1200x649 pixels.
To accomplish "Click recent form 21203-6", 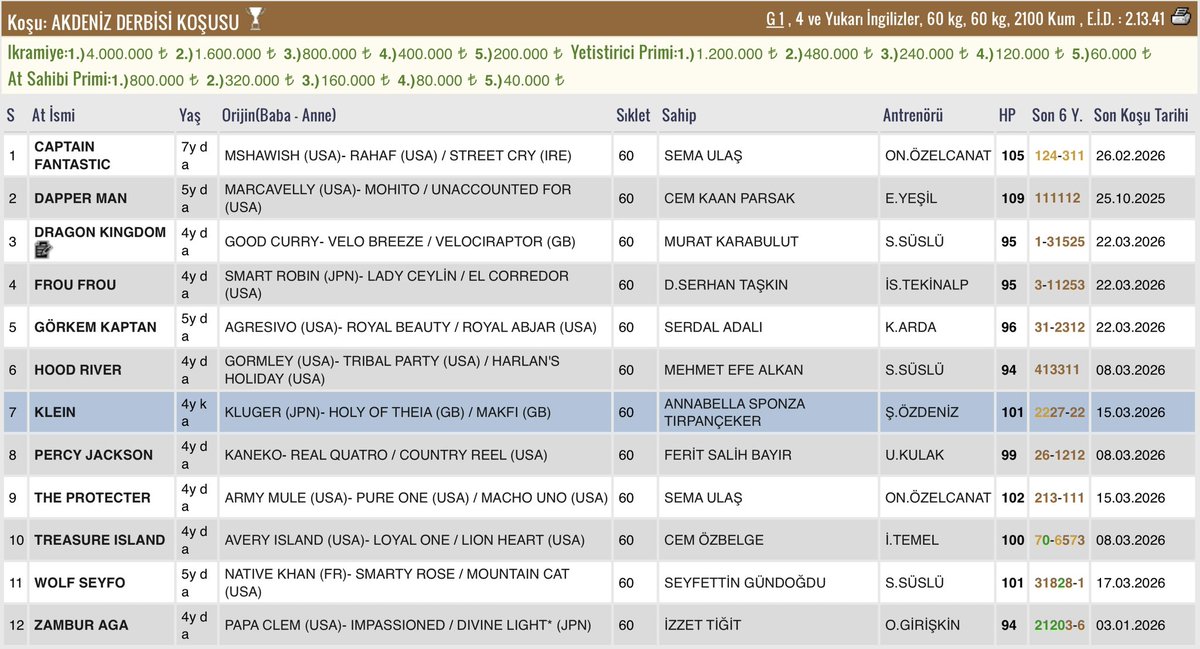I will 1059,625.
